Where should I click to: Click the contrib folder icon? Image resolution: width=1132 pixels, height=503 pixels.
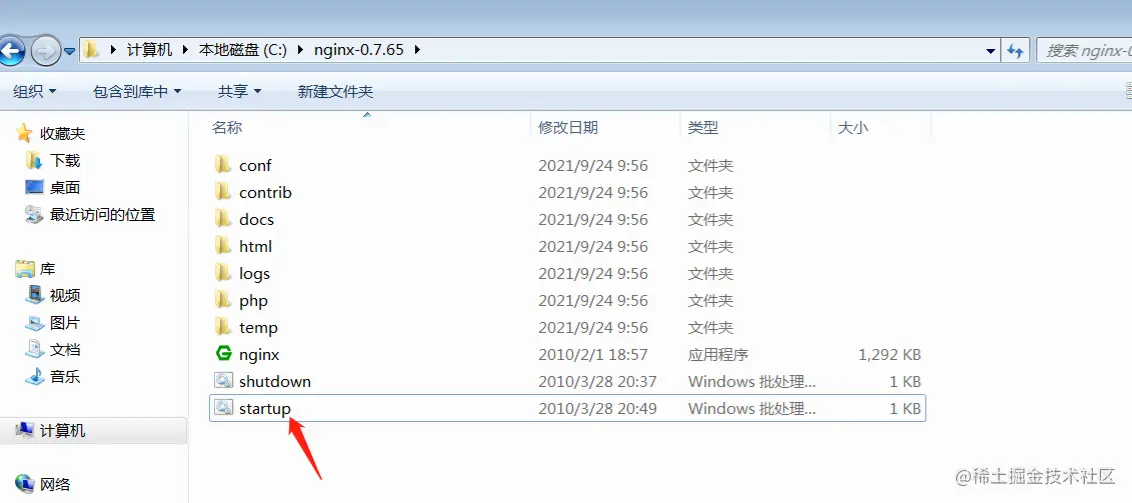(223, 193)
